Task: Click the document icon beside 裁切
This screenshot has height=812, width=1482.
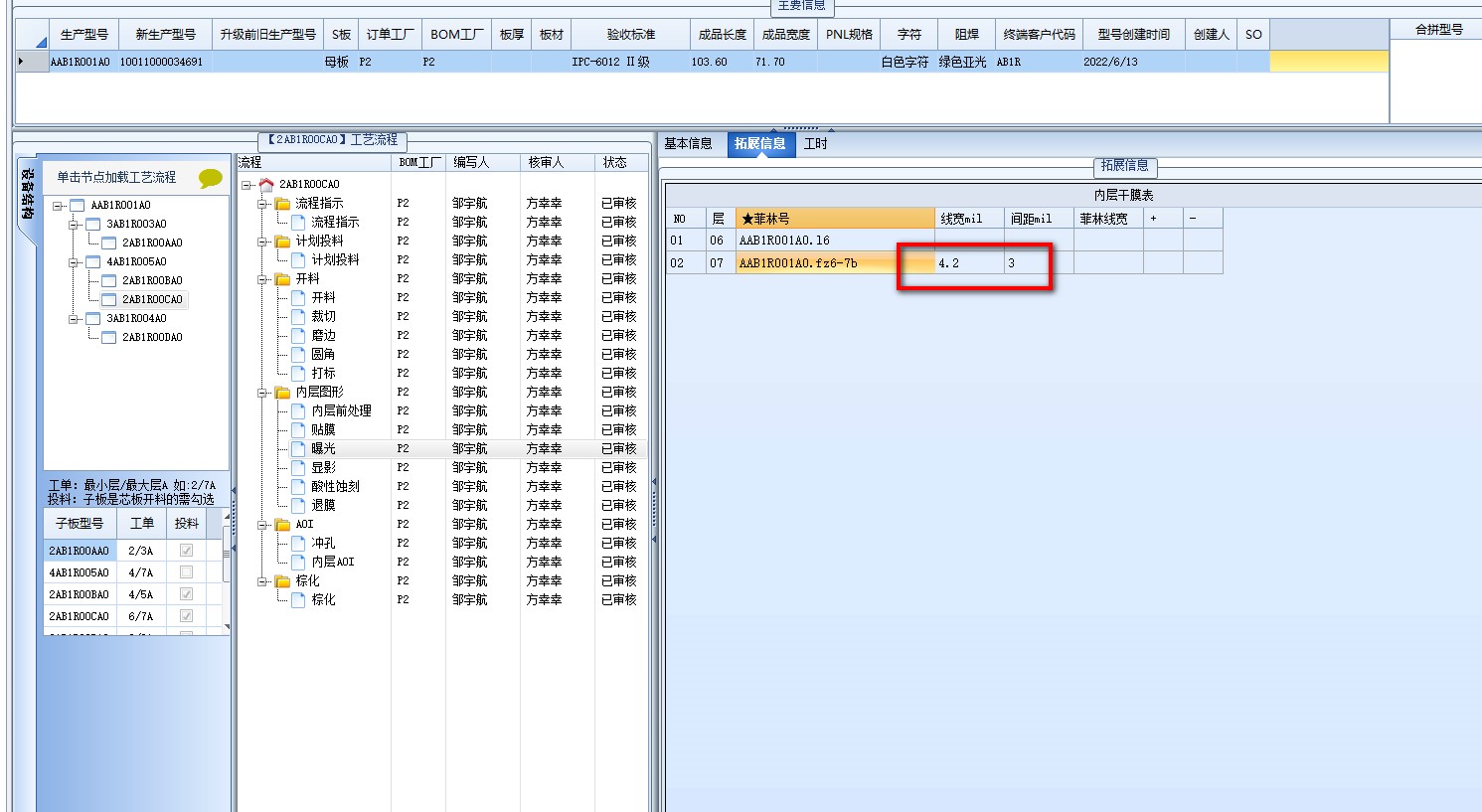Action: click(x=298, y=316)
